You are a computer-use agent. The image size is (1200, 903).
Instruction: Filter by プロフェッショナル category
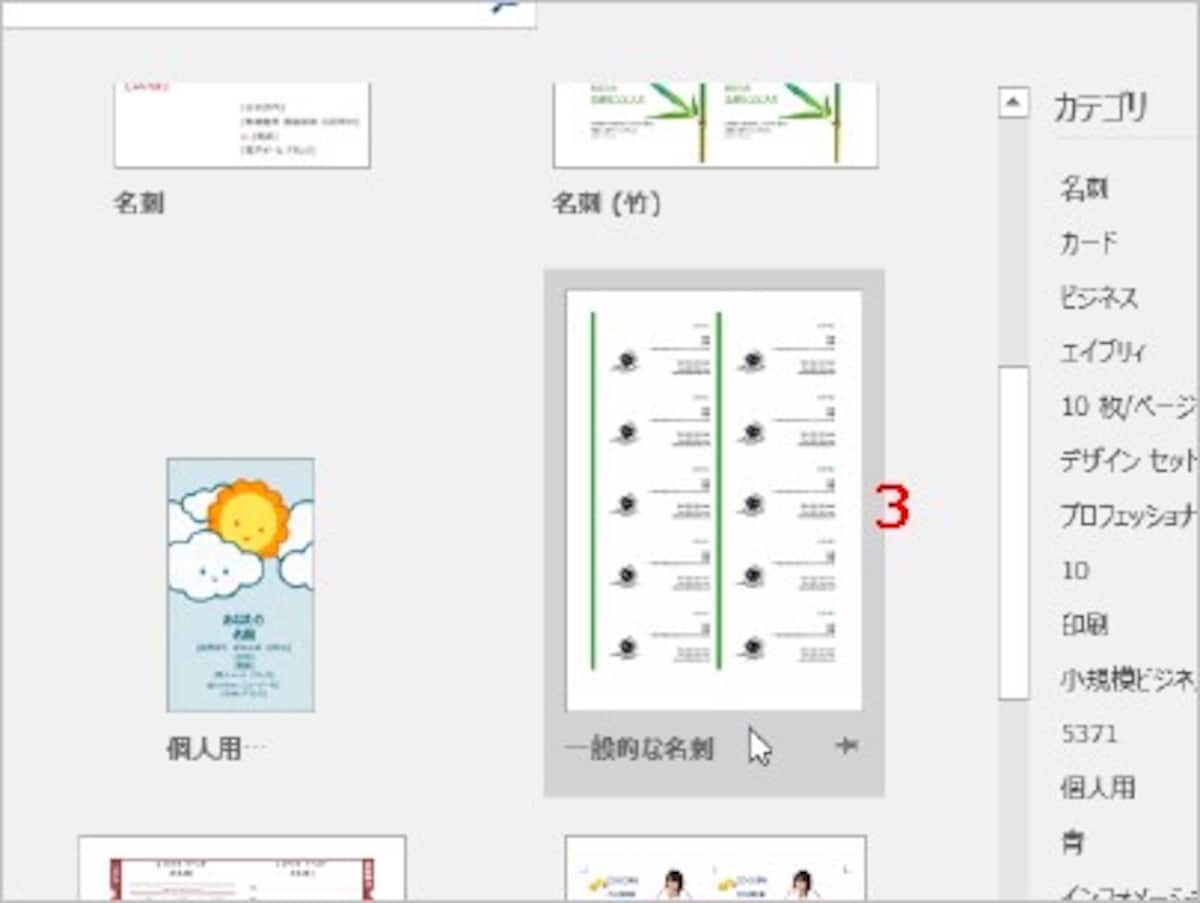(1129, 516)
